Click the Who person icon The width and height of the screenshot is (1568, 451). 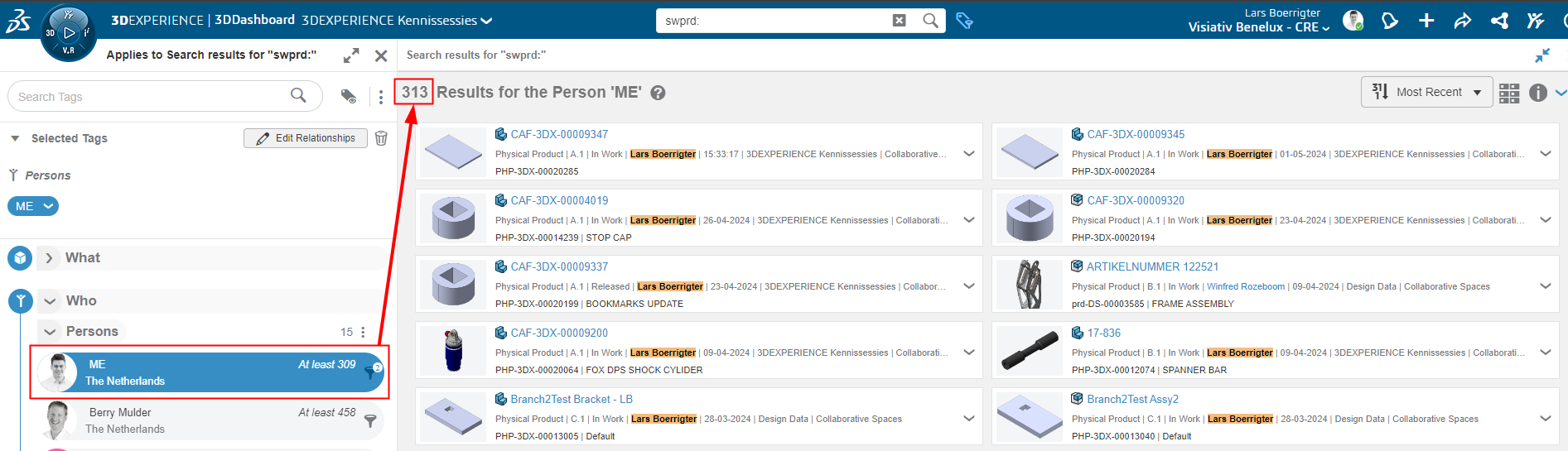click(20, 301)
